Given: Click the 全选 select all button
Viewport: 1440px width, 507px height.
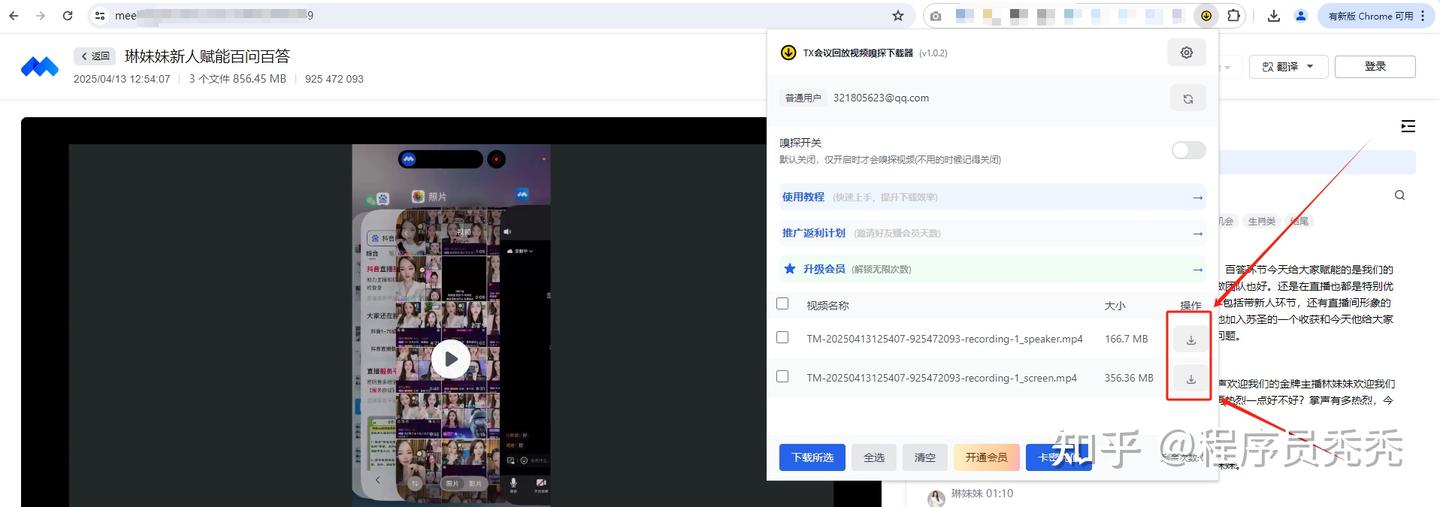Looking at the screenshot, I should (x=874, y=457).
